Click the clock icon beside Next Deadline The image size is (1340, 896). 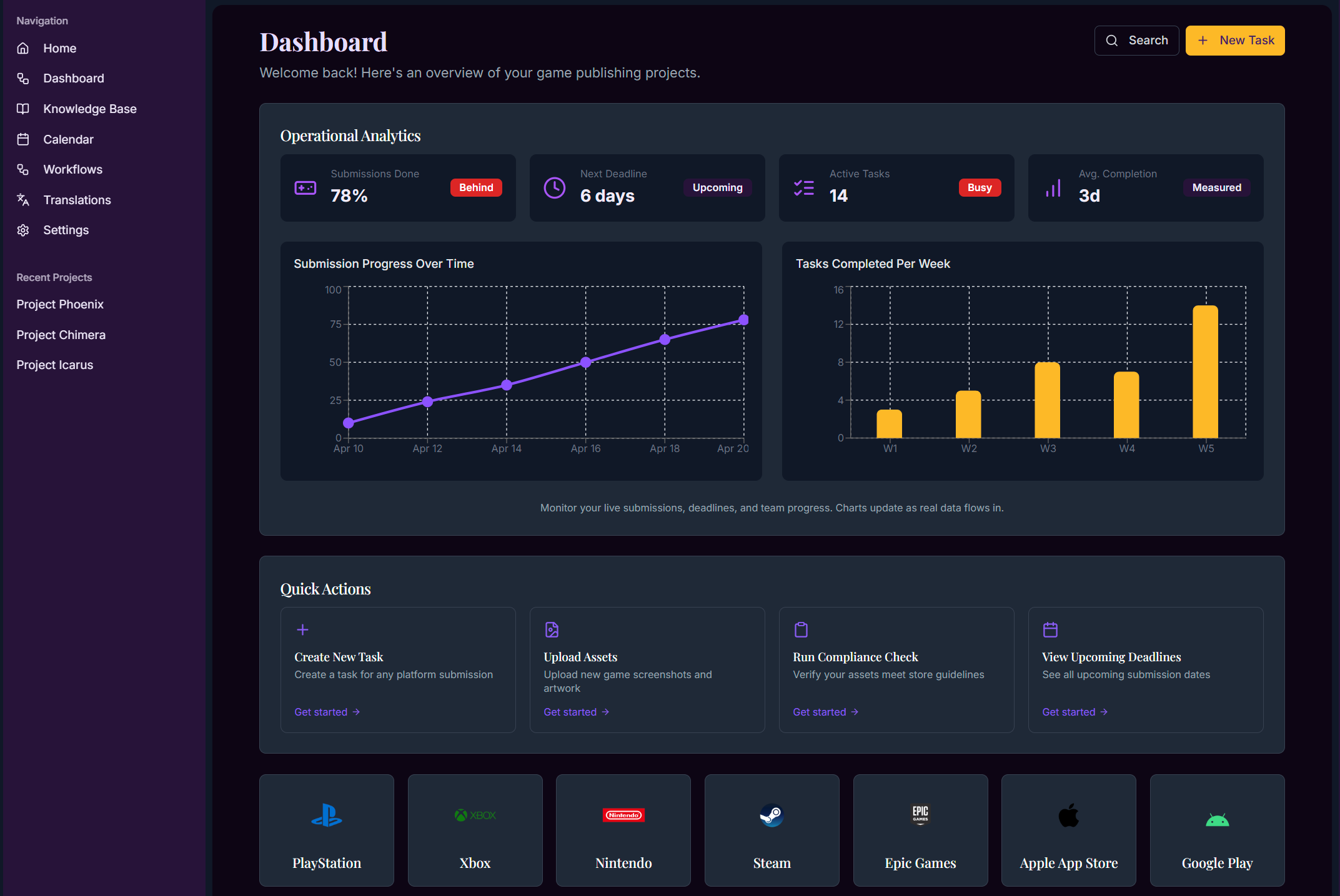[x=554, y=188]
